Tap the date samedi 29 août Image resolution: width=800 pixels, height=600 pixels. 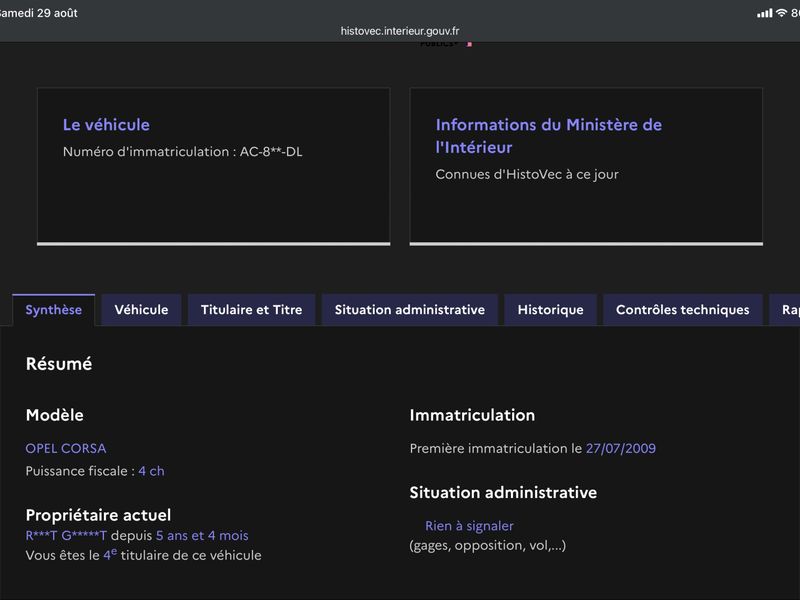click(x=39, y=13)
